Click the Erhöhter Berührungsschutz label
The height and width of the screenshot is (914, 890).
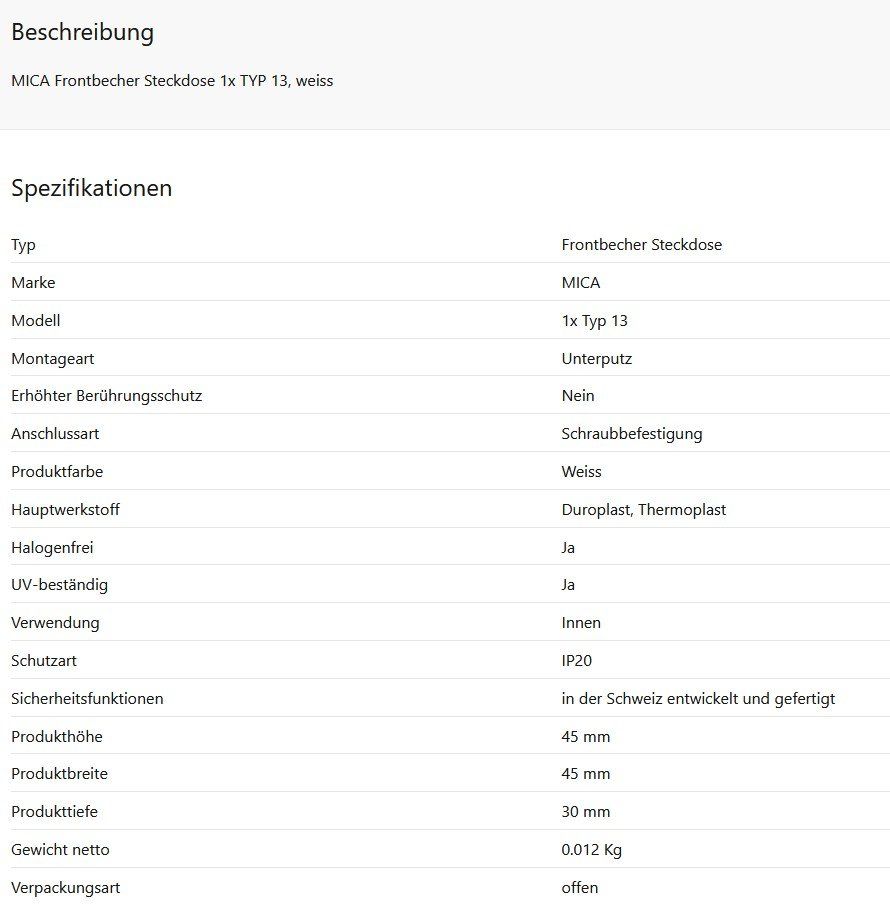(107, 396)
